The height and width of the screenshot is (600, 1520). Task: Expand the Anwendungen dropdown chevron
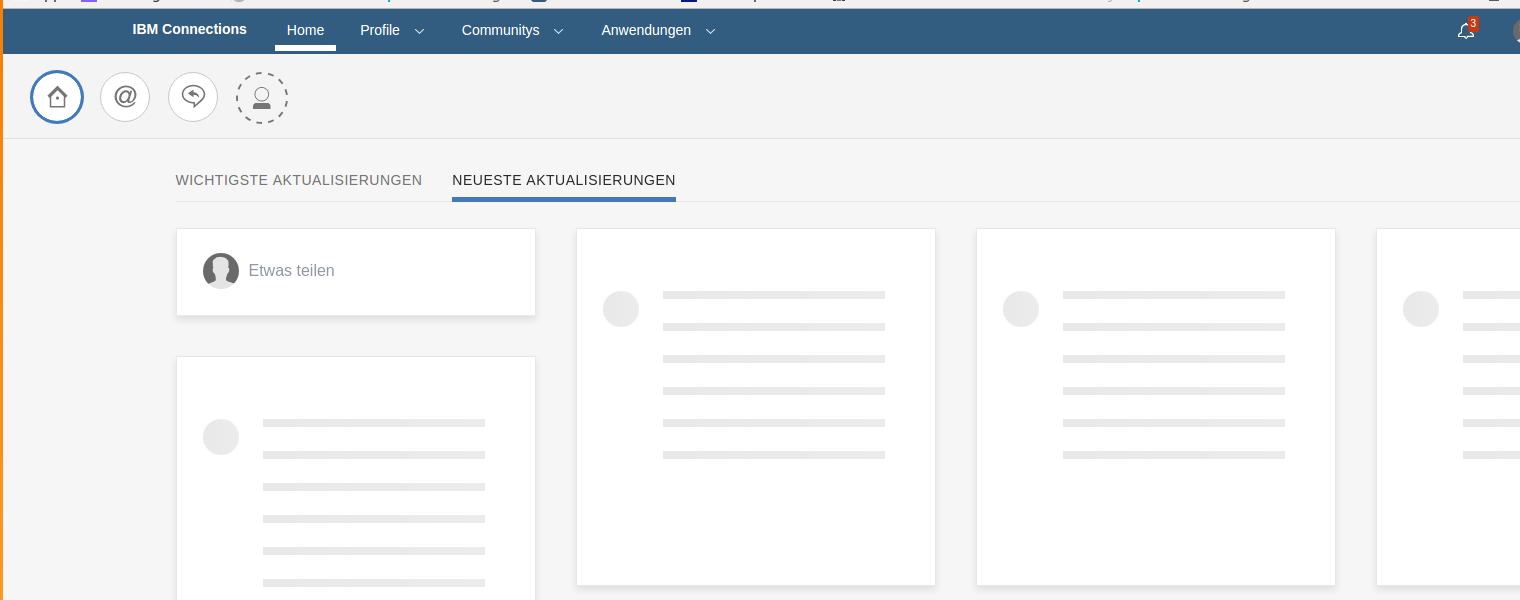coord(711,31)
